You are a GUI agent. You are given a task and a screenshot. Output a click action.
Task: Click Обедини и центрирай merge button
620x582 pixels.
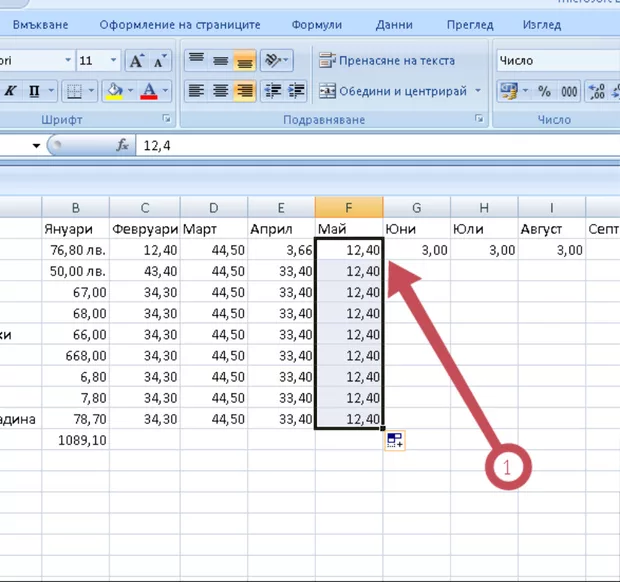(x=393, y=91)
